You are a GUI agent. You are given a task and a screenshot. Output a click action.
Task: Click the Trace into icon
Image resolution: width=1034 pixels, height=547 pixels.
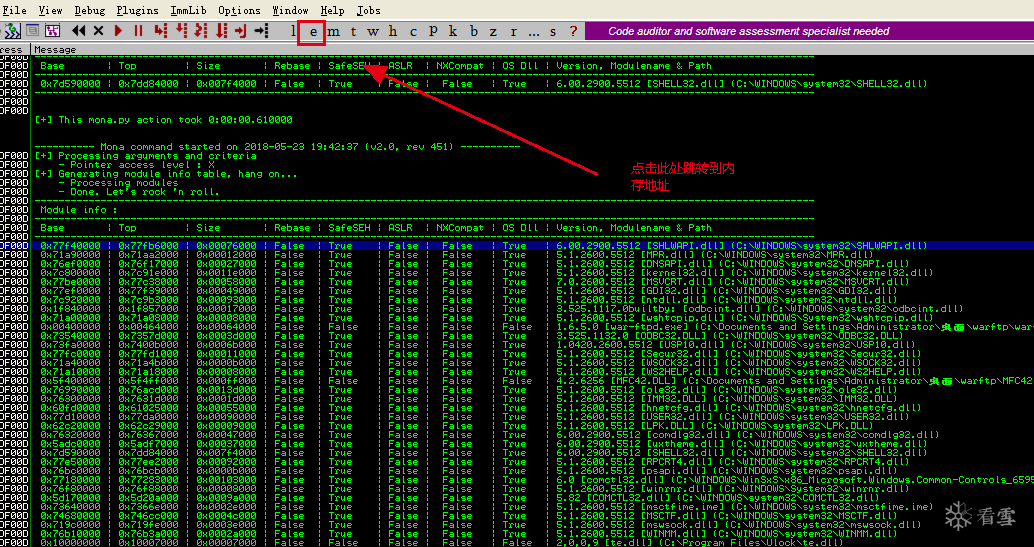pyautogui.click(x=200, y=30)
